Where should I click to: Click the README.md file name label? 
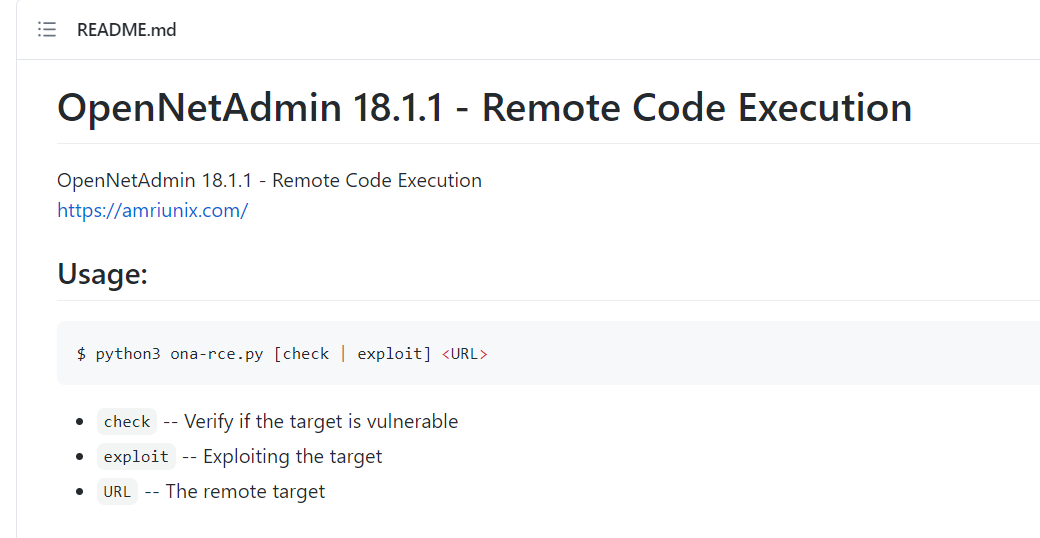[x=127, y=30]
